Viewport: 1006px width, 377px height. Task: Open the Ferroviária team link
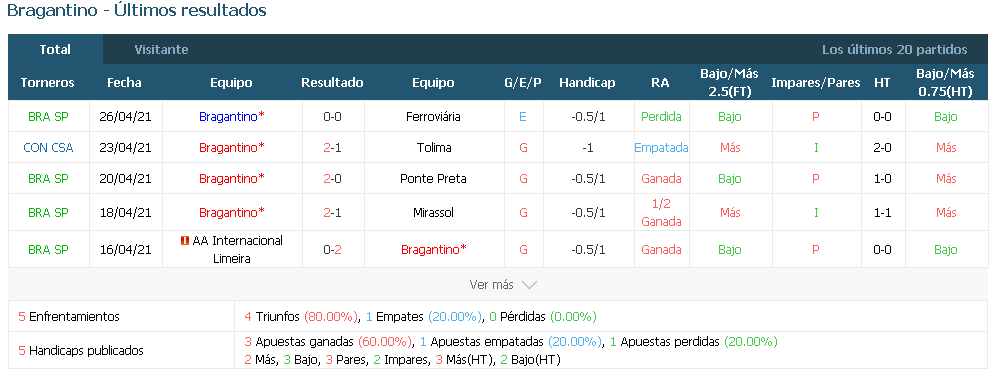click(433, 117)
